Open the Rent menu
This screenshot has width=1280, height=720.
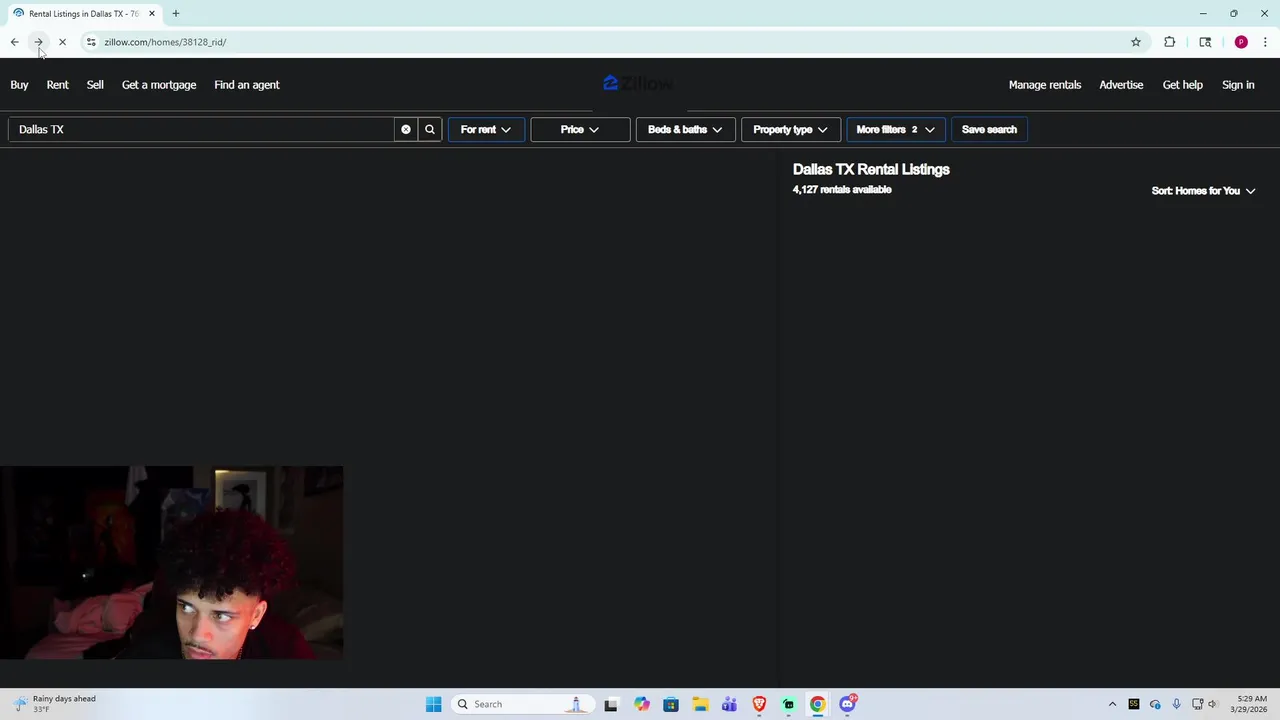point(58,85)
